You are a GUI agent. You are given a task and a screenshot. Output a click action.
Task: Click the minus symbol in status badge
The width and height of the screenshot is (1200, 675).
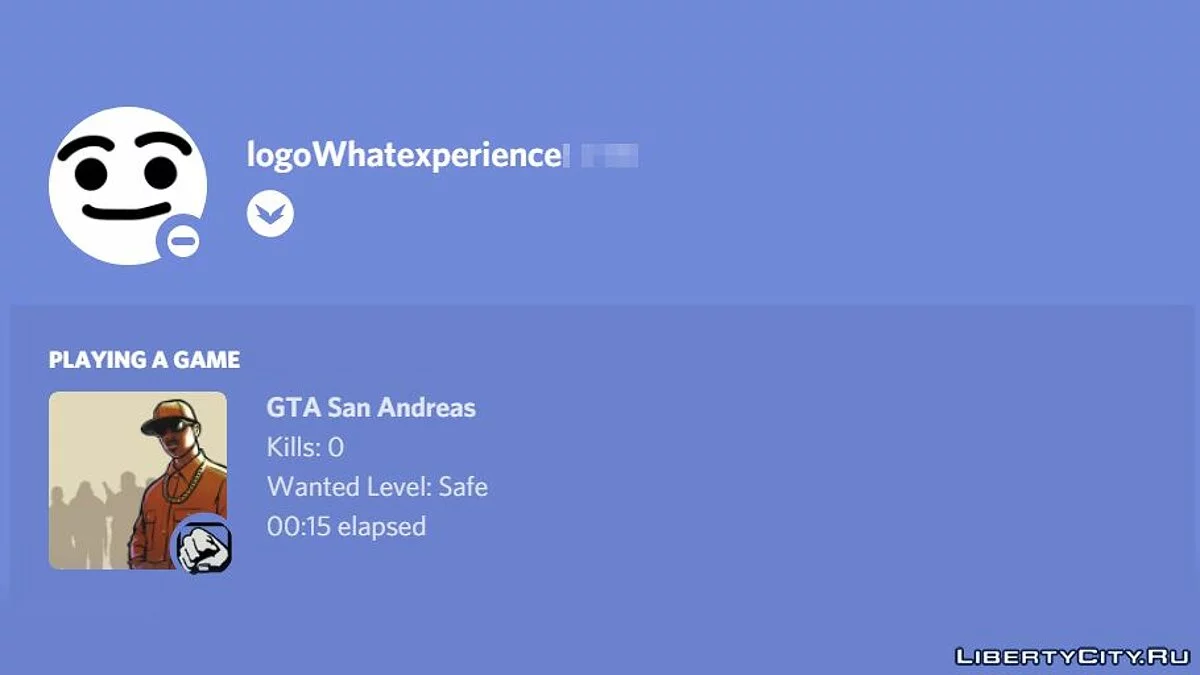[x=183, y=241]
